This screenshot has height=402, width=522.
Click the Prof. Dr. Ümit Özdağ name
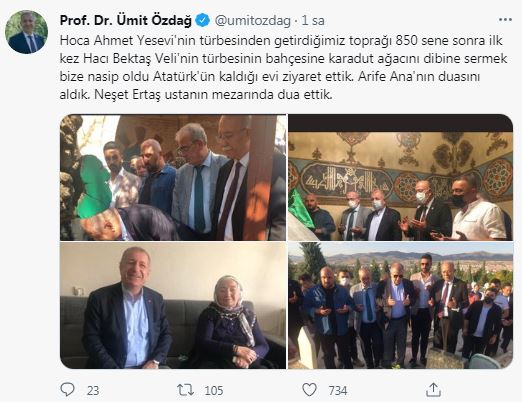coord(126,21)
